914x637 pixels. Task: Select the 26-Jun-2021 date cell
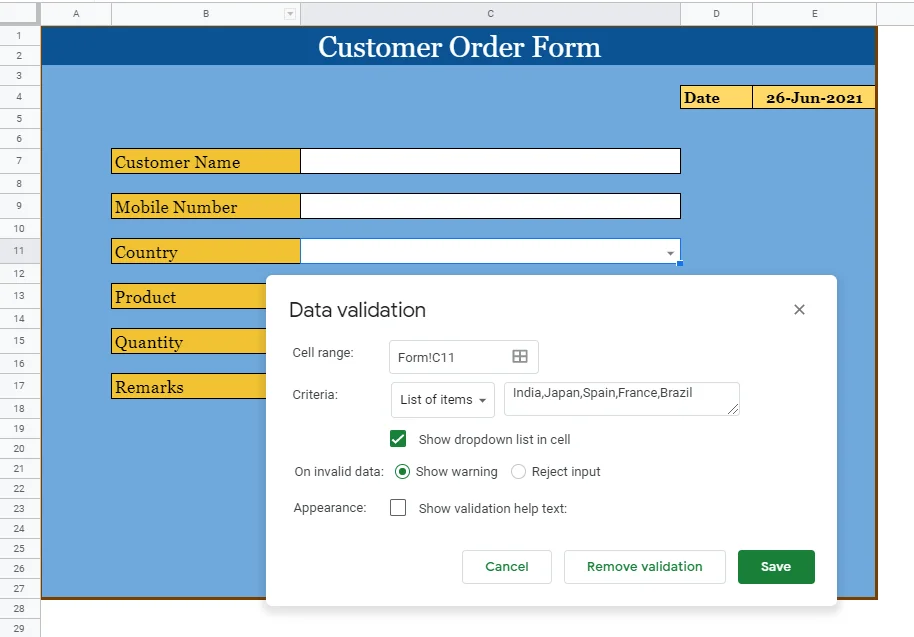[814, 97]
